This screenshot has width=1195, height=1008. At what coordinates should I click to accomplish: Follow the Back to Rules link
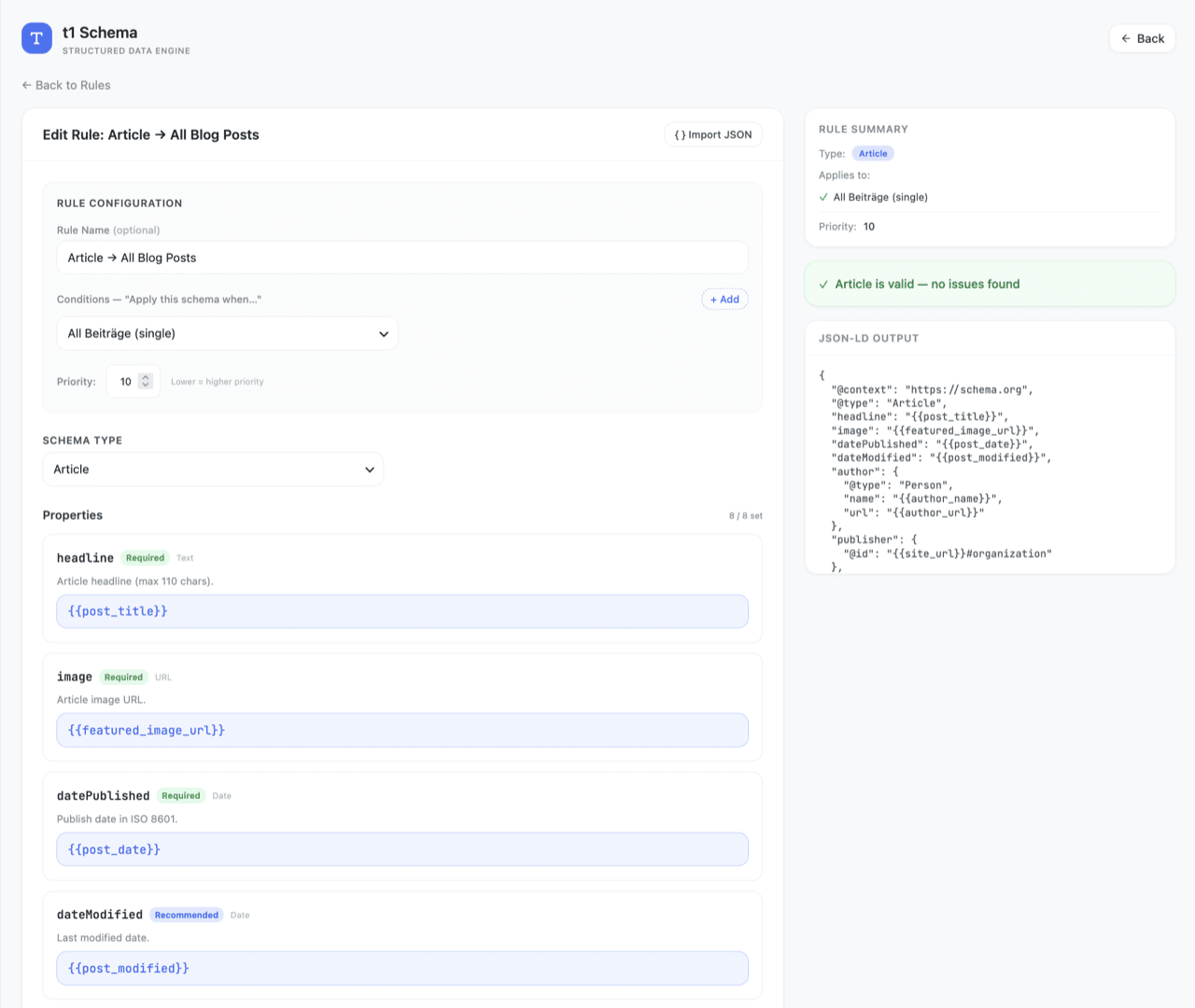[x=66, y=85]
